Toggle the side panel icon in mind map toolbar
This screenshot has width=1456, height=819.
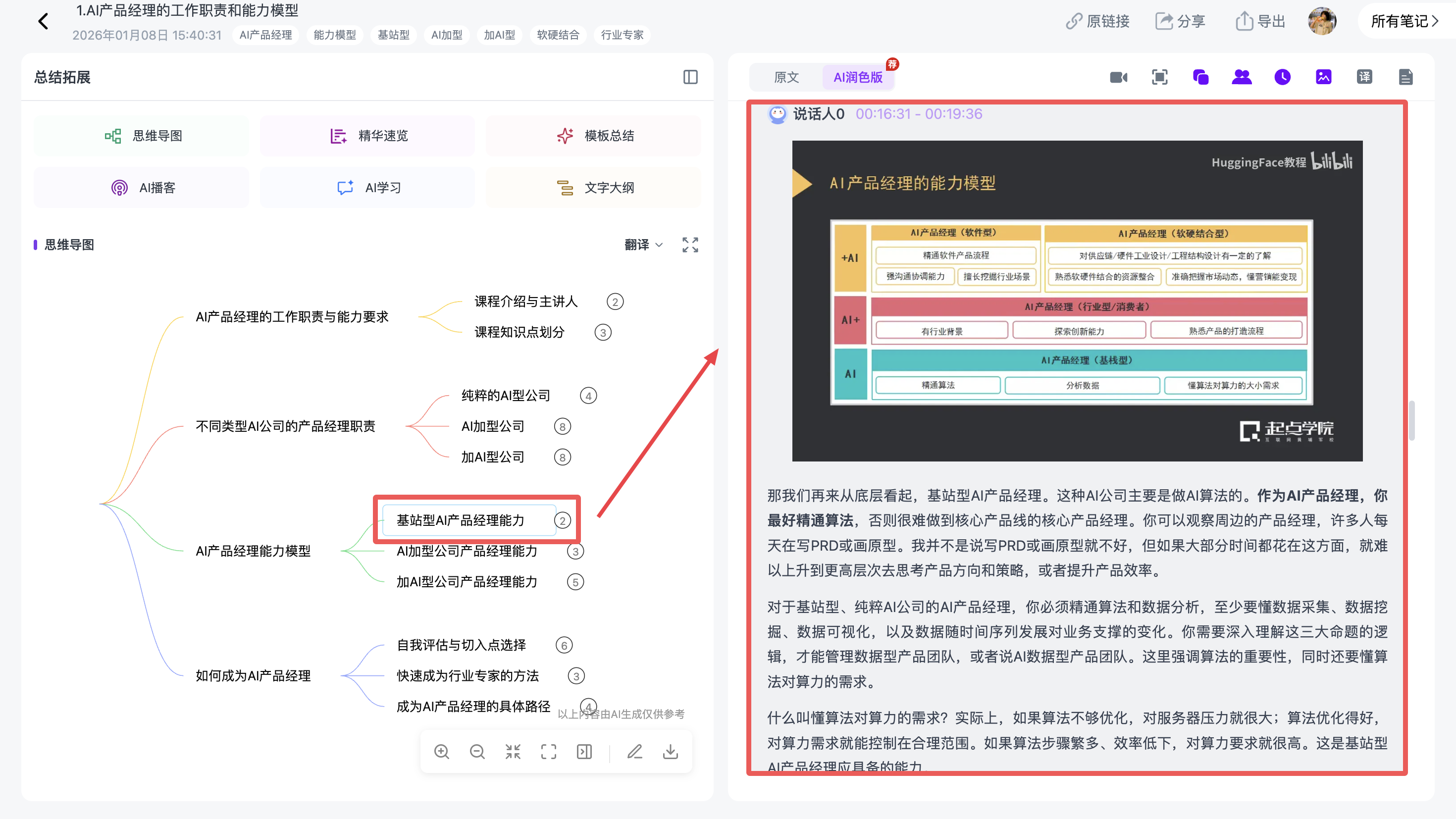[x=584, y=751]
